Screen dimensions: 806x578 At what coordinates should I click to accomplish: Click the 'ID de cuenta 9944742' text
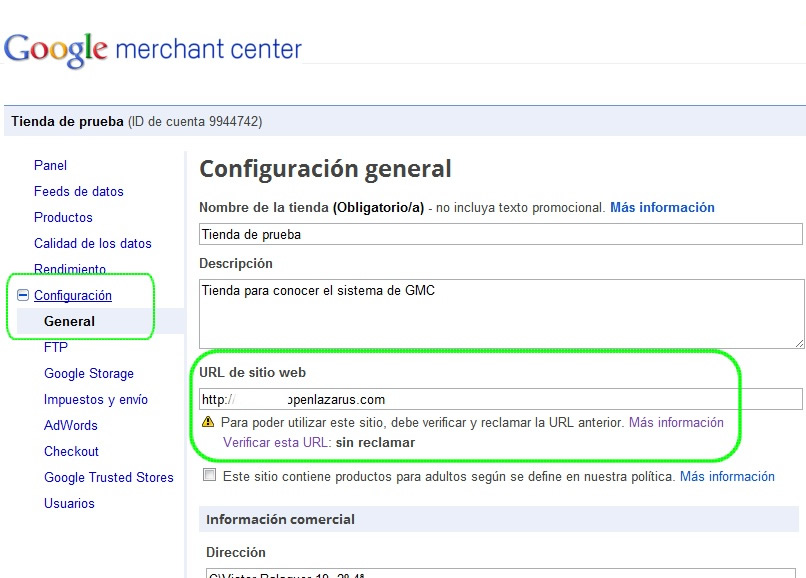pyautogui.click(x=195, y=122)
